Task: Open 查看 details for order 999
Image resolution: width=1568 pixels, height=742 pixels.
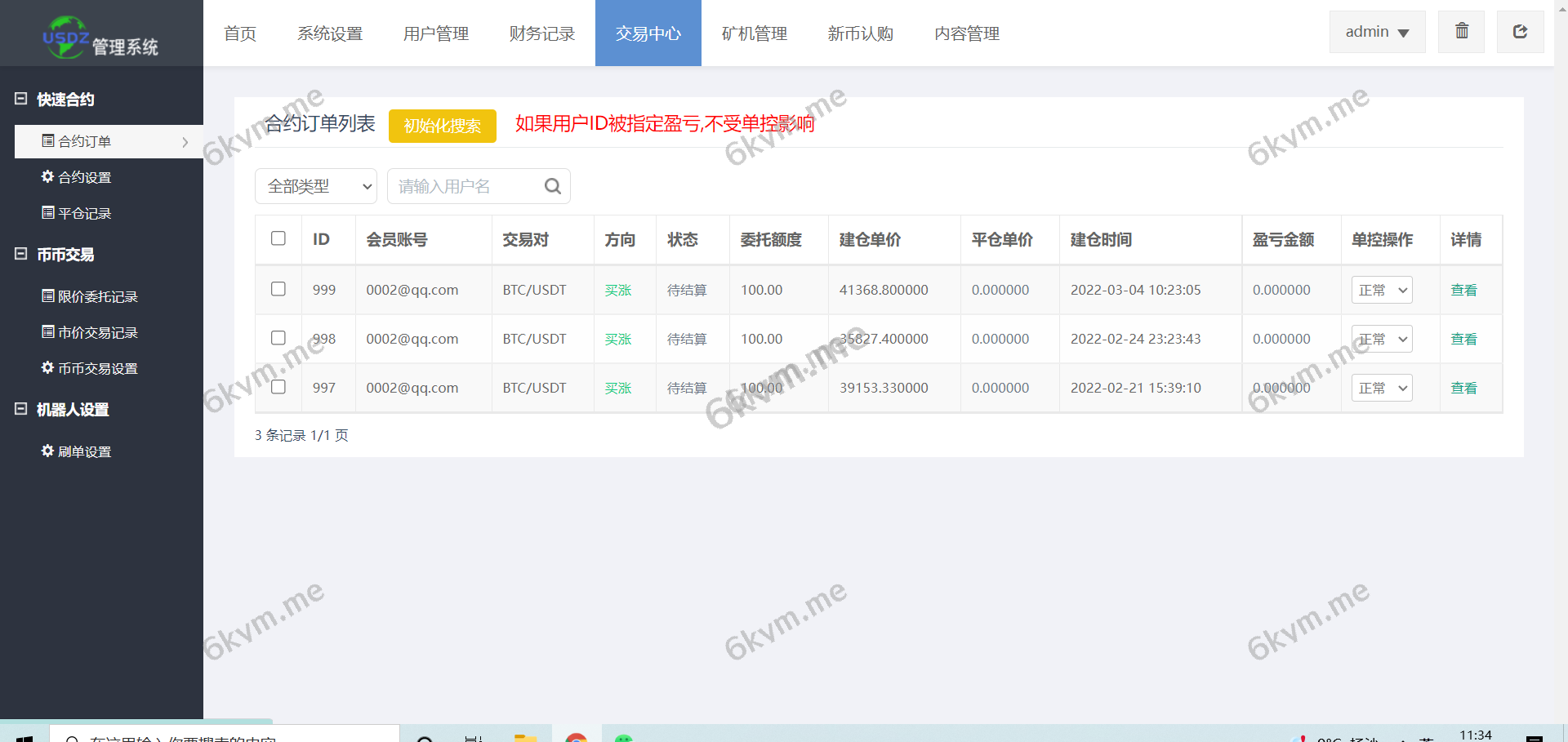Action: pyautogui.click(x=1463, y=290)
